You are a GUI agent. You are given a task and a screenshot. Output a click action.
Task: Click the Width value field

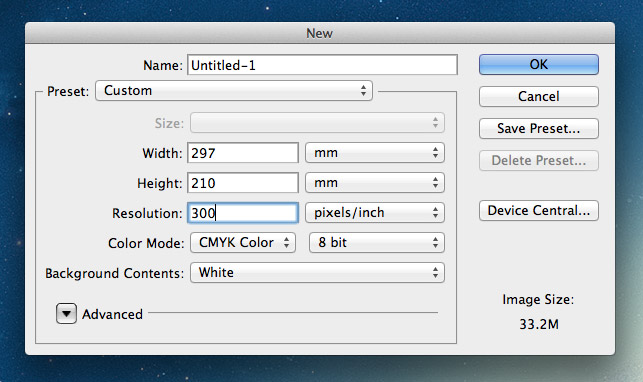(243, 153)
